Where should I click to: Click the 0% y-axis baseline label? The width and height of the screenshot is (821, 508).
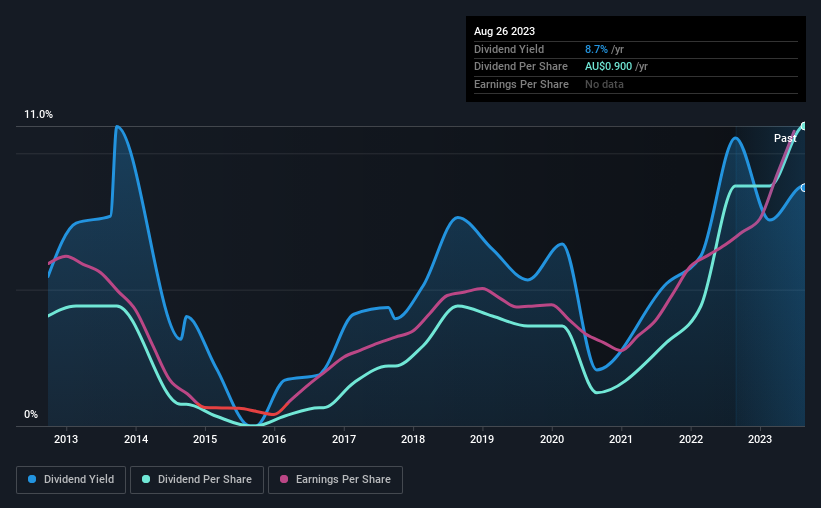tap(31, 415)
